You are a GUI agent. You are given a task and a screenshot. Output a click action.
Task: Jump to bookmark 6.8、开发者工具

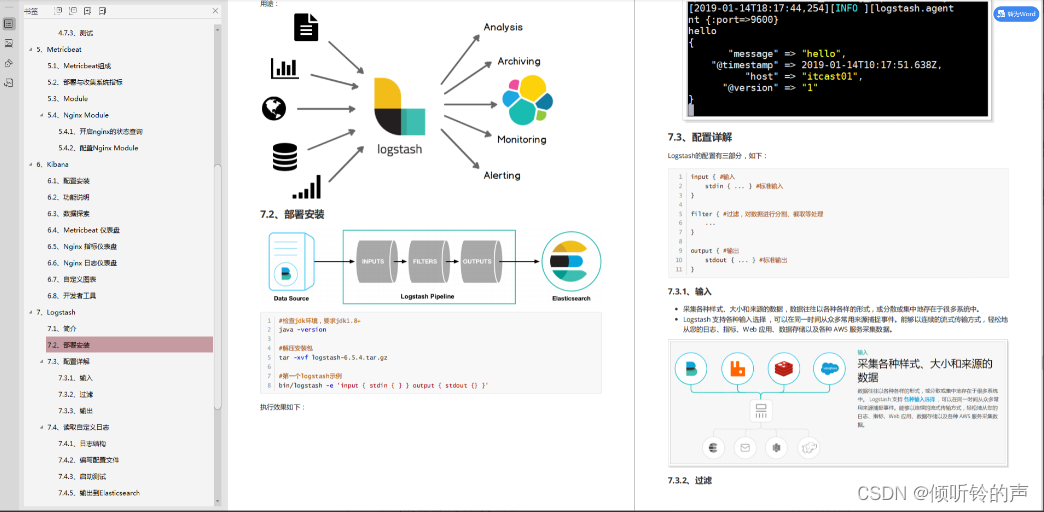(72, 296)
